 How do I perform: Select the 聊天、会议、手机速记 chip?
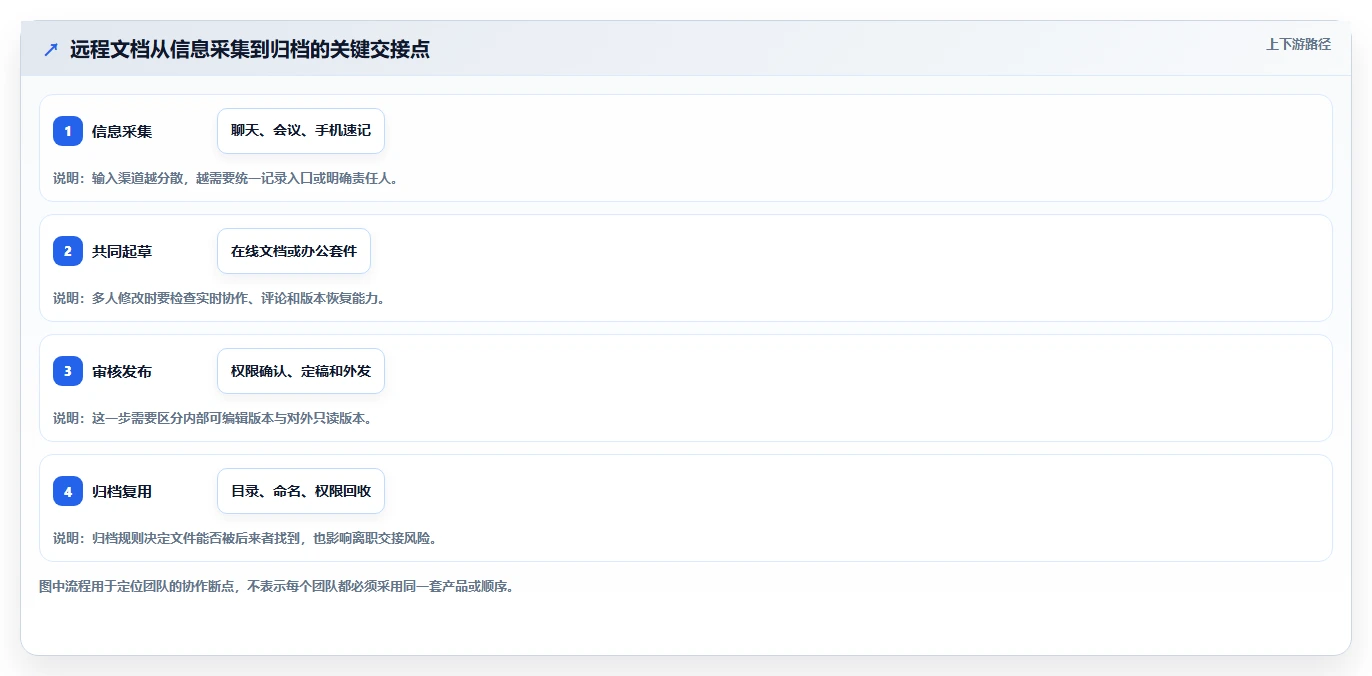pyautogui.click(x=301, y=131)
